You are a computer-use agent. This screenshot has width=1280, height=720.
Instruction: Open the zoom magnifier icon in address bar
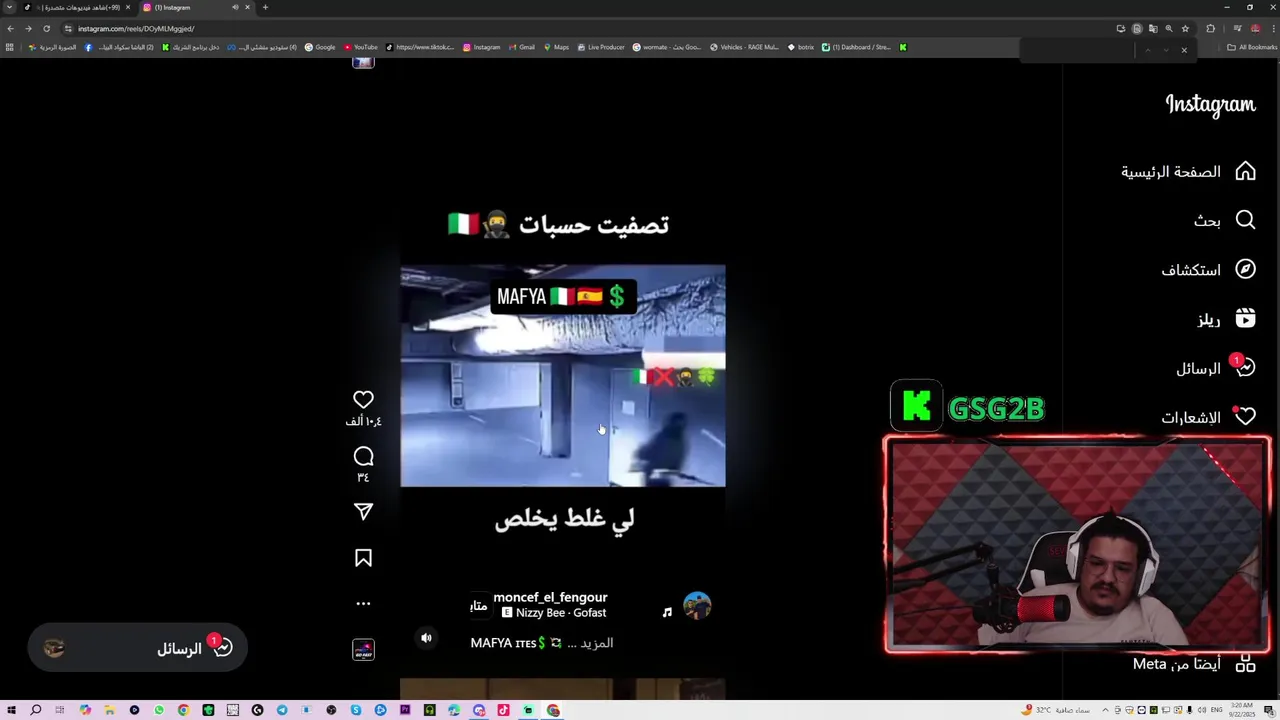point(1169,28)
